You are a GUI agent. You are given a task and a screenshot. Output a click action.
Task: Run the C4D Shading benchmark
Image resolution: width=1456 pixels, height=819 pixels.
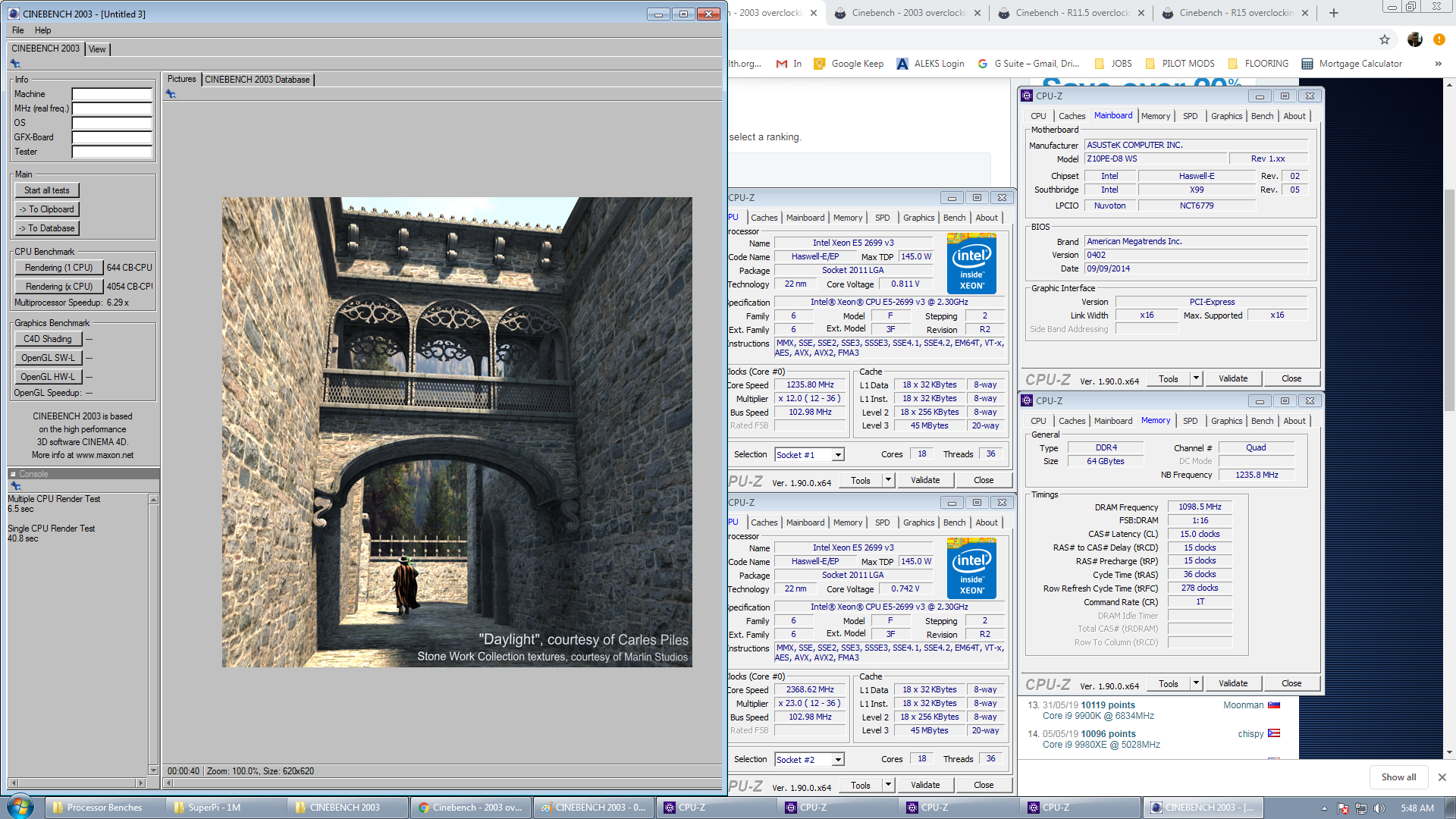tap(48, 339)
